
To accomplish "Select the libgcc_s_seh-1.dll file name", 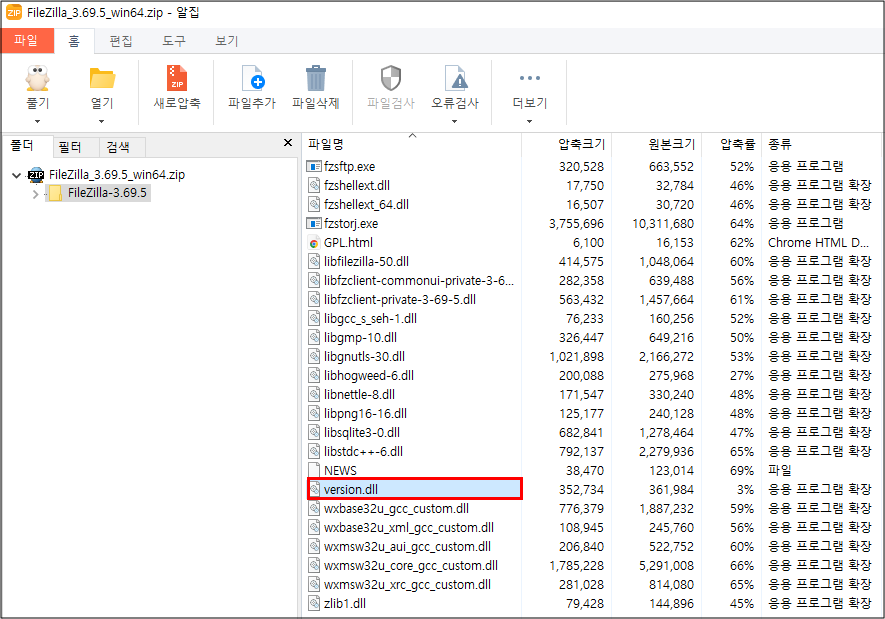I will click(x=370, y=319).
